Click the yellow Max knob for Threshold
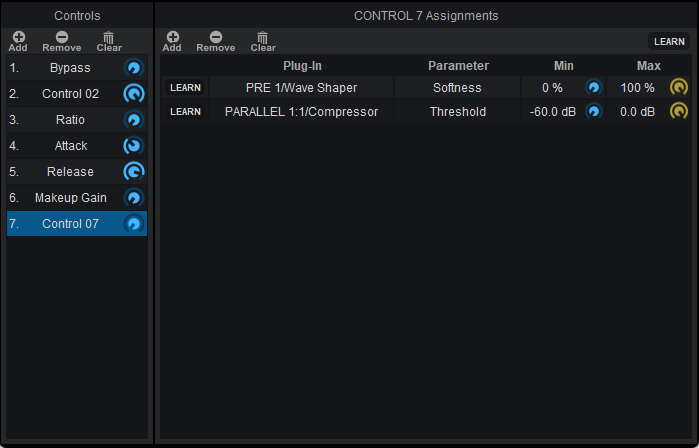Screen dimensions: 699x448 [x=678, y=111]
